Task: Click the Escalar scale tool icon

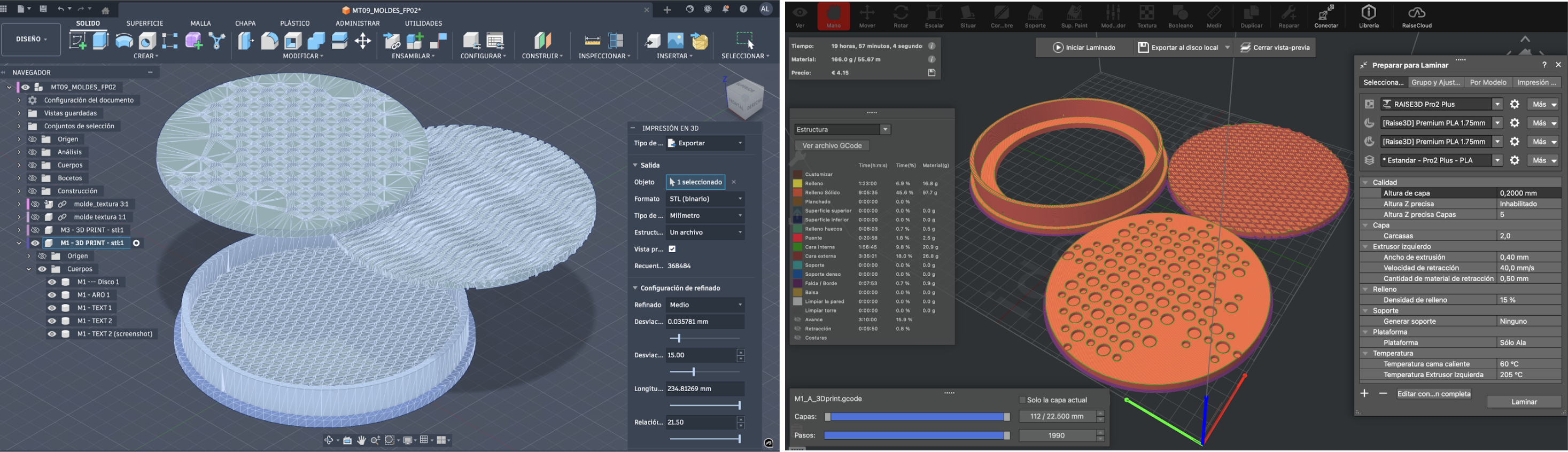Action: [934, 16]
